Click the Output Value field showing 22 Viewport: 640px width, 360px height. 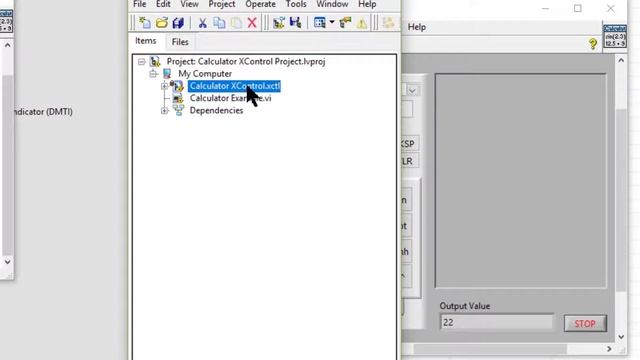(x=497, y=322)
